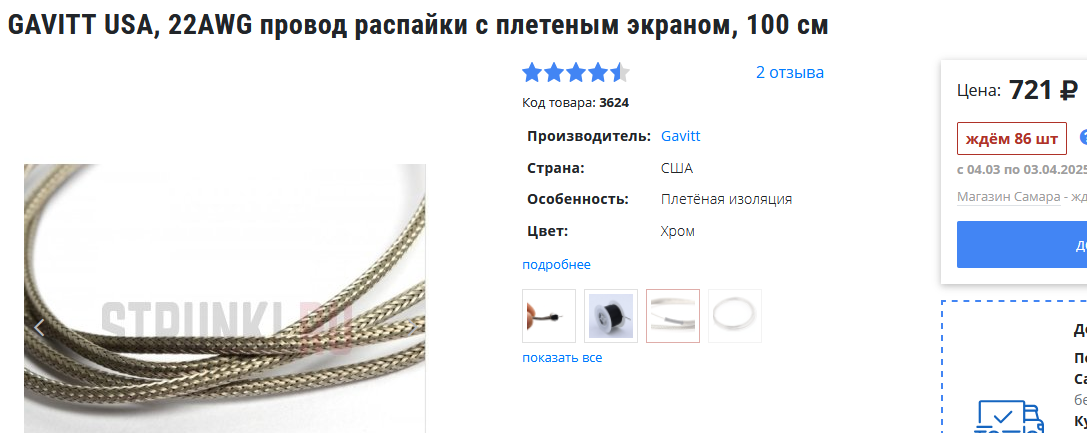The image size is (1087, 433).
Task: Click the right arrow on product photo
Action: (412, 328)
